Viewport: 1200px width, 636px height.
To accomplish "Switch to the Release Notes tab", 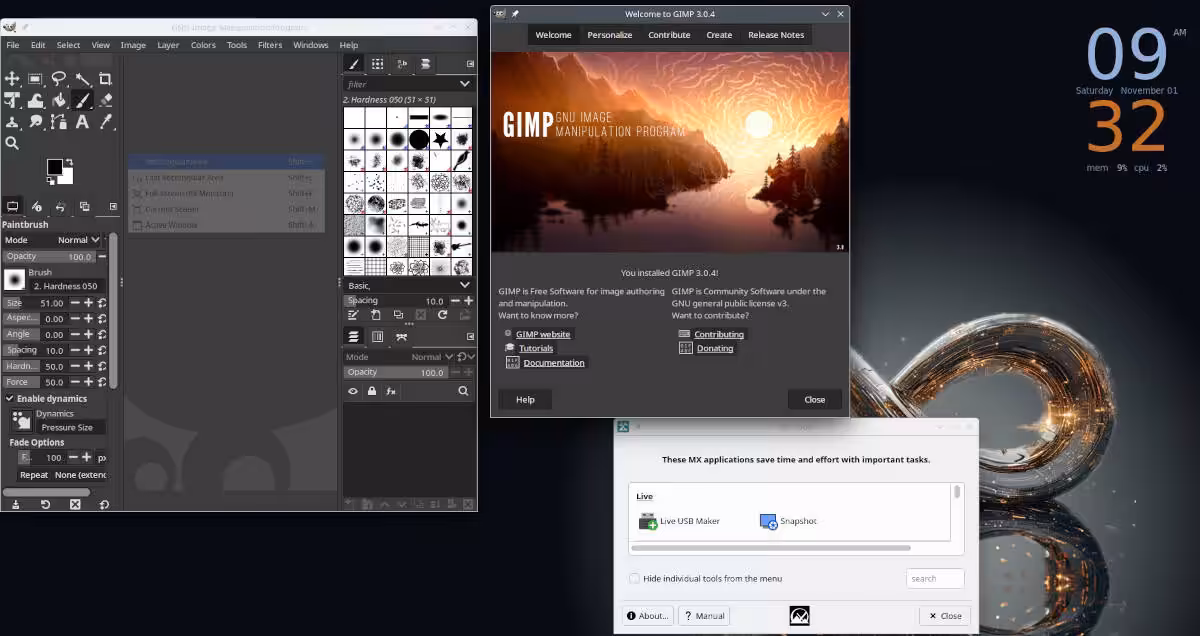I will pyautogui.click(x=775, y=35).
